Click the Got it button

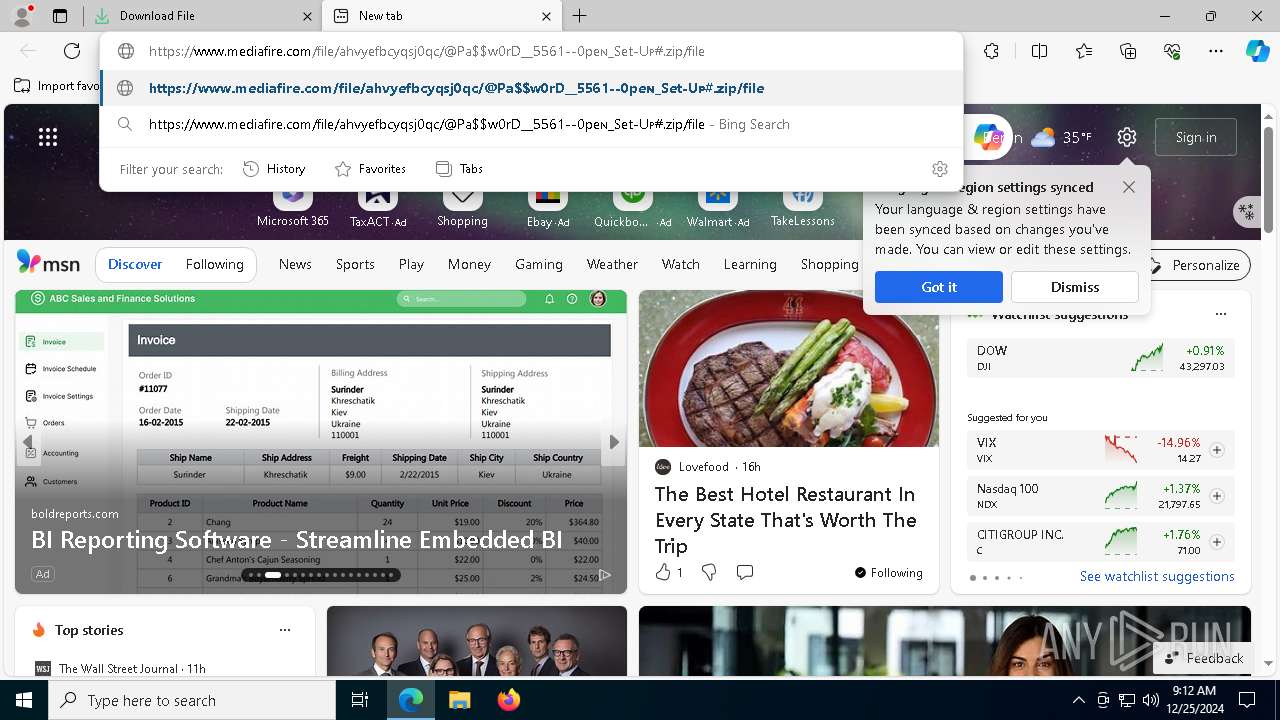point(939,287)
